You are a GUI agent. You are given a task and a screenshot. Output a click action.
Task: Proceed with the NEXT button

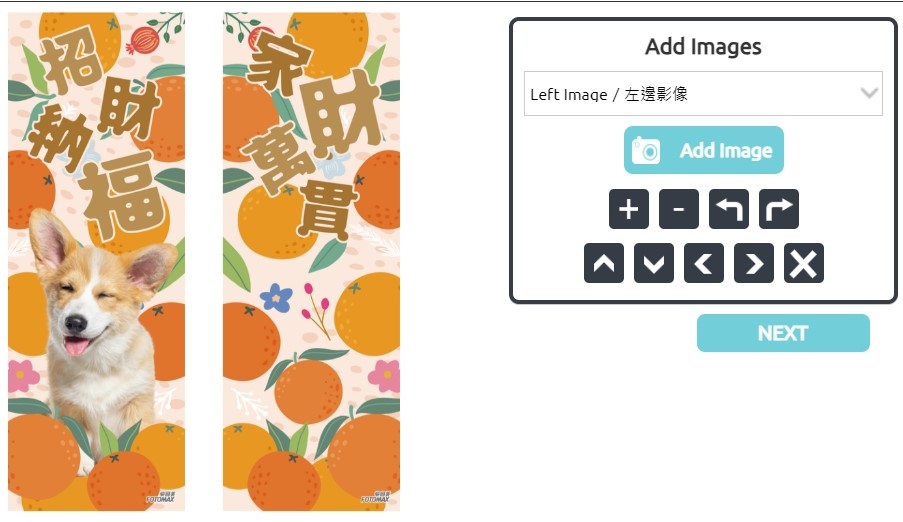pyautogui.click(x=783, y=333)
